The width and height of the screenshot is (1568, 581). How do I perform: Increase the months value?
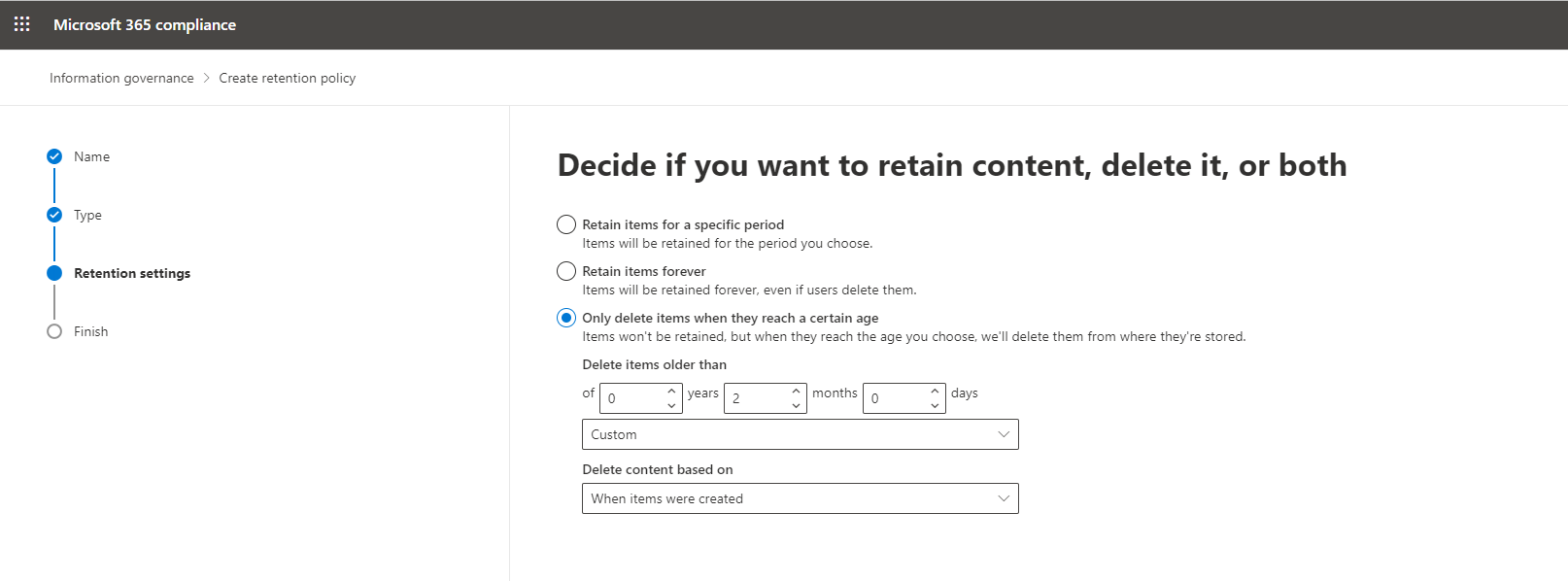(x=796, y=391)
